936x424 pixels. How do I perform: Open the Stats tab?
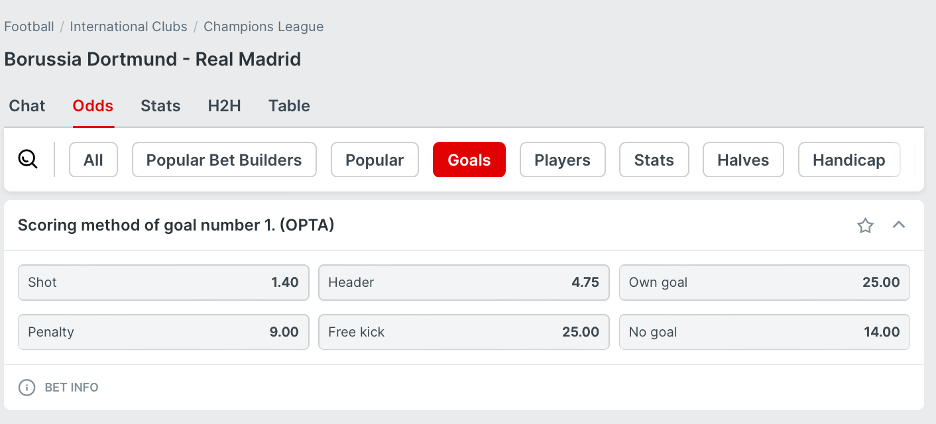click(161, 106)
